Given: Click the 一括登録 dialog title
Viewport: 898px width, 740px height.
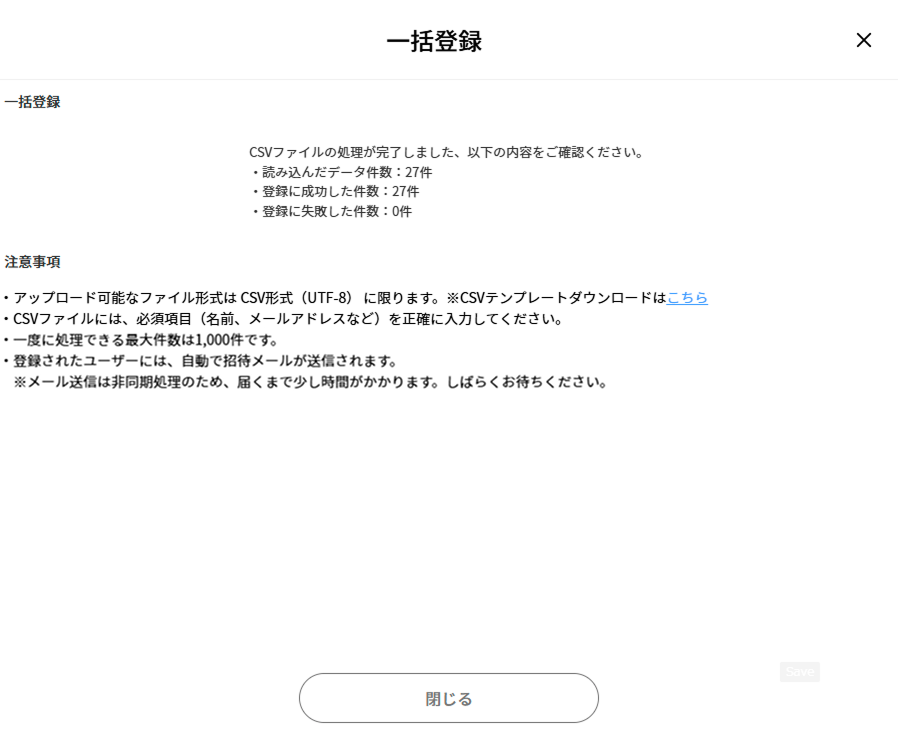Looking at the screenshot, I should [434, 41].
